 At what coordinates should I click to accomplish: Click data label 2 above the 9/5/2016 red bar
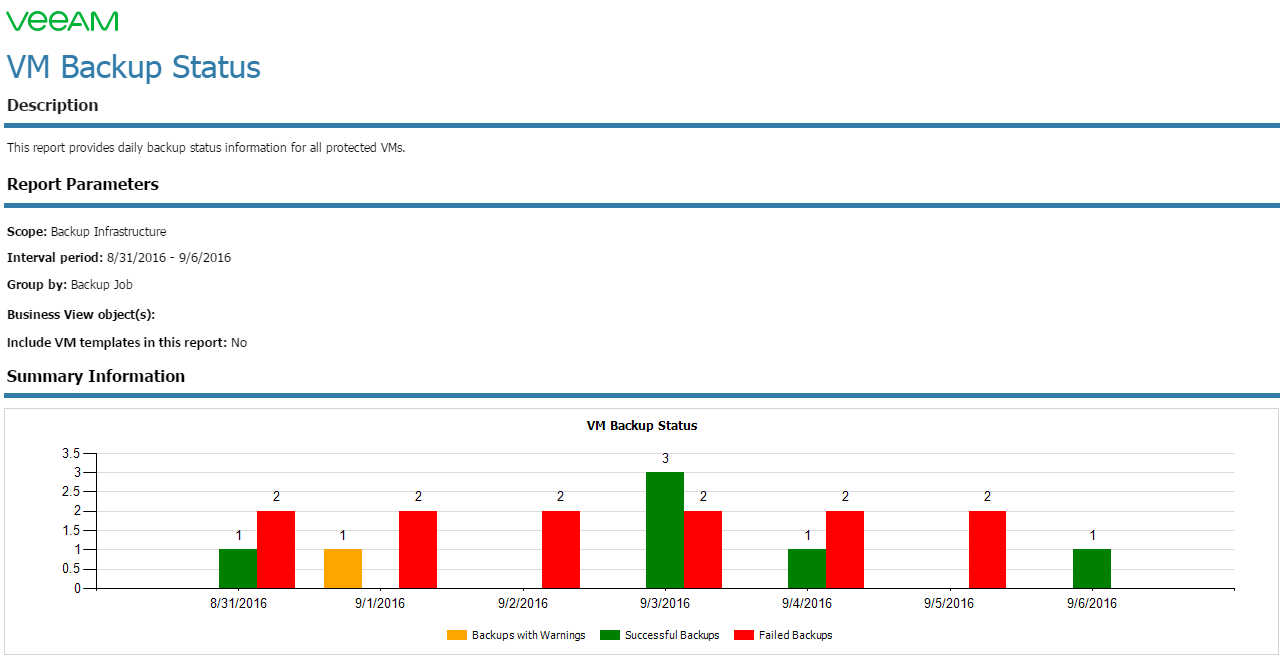[x=987, y=497]
